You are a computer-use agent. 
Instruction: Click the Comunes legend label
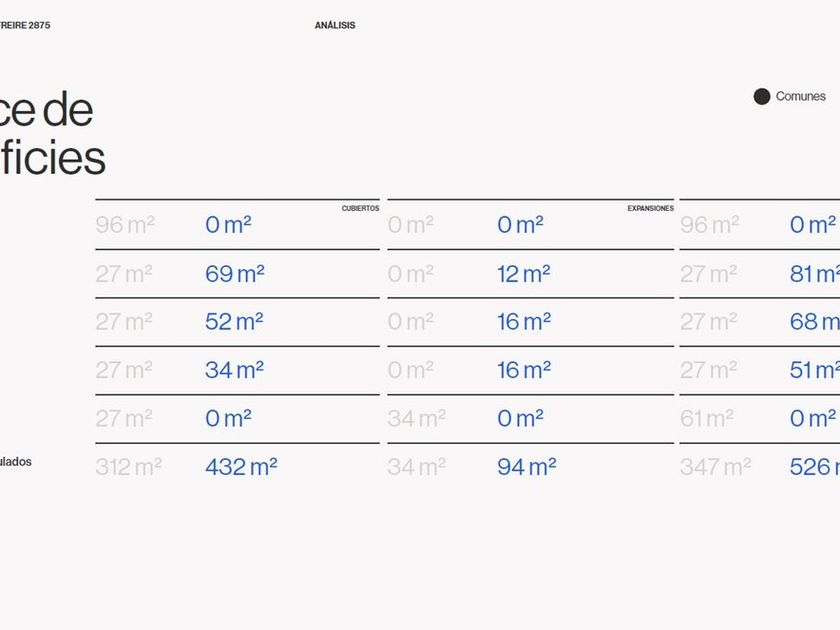point(800,97)
